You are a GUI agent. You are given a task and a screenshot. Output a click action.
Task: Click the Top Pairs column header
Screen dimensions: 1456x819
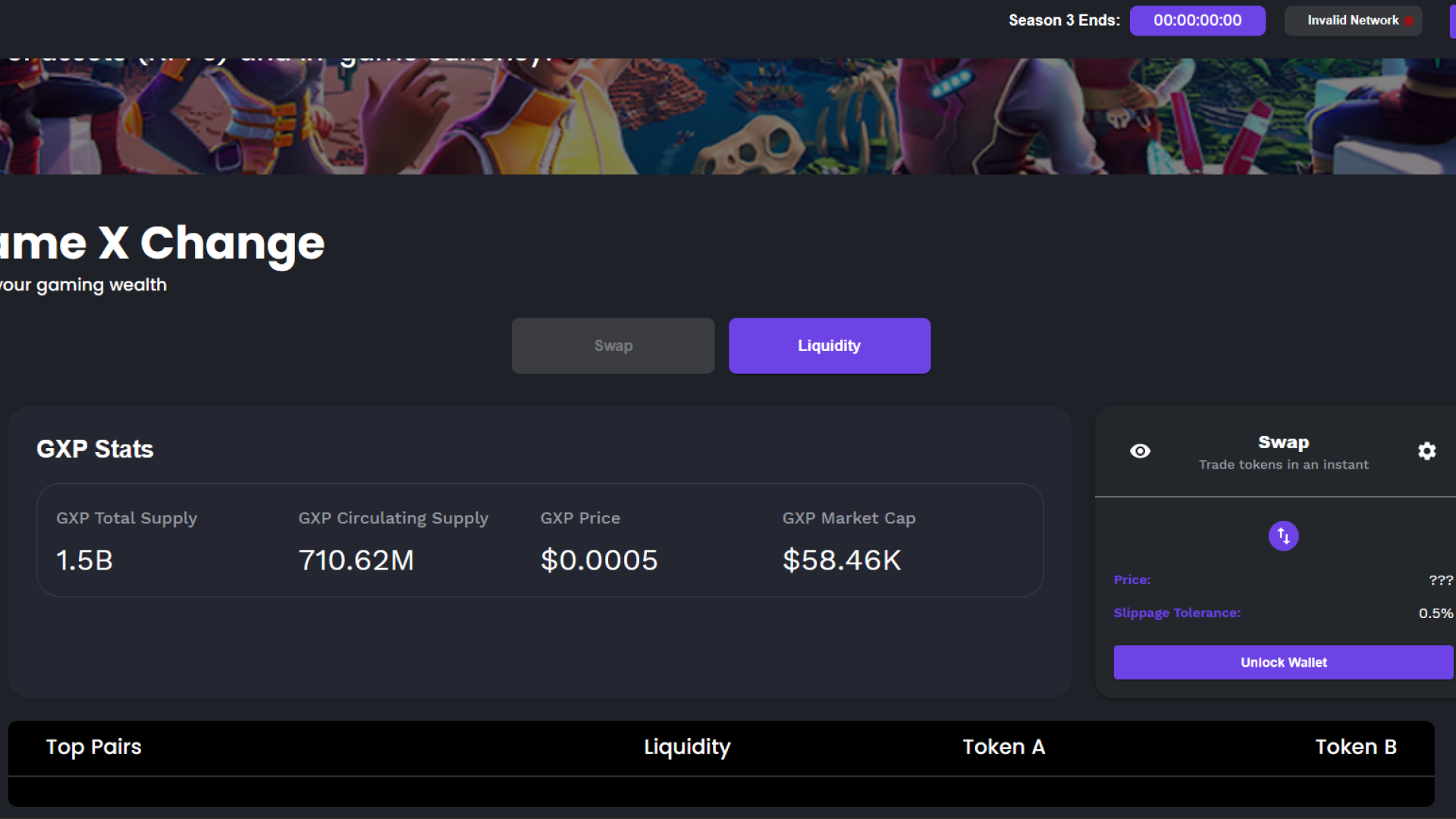[93, 747]
